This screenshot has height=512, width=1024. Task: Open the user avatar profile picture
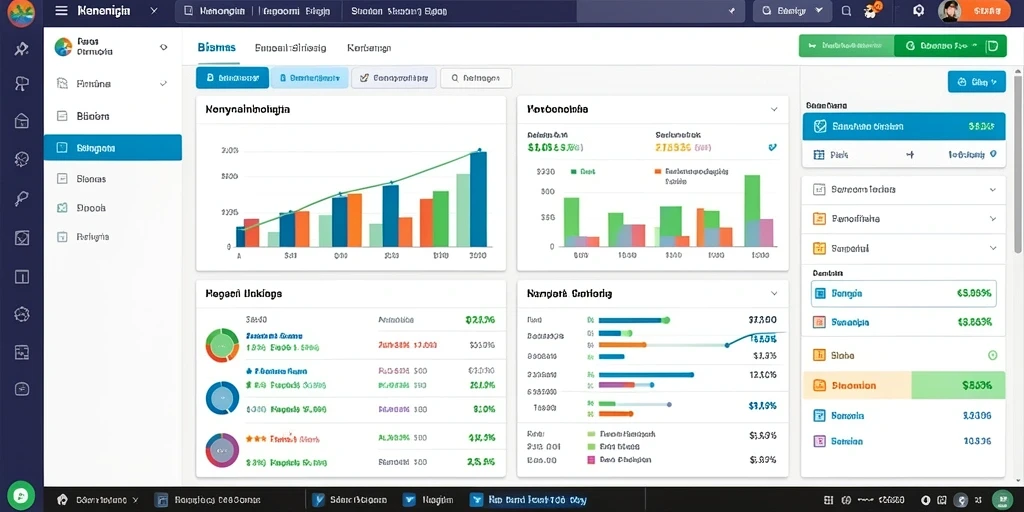point(950,11)
